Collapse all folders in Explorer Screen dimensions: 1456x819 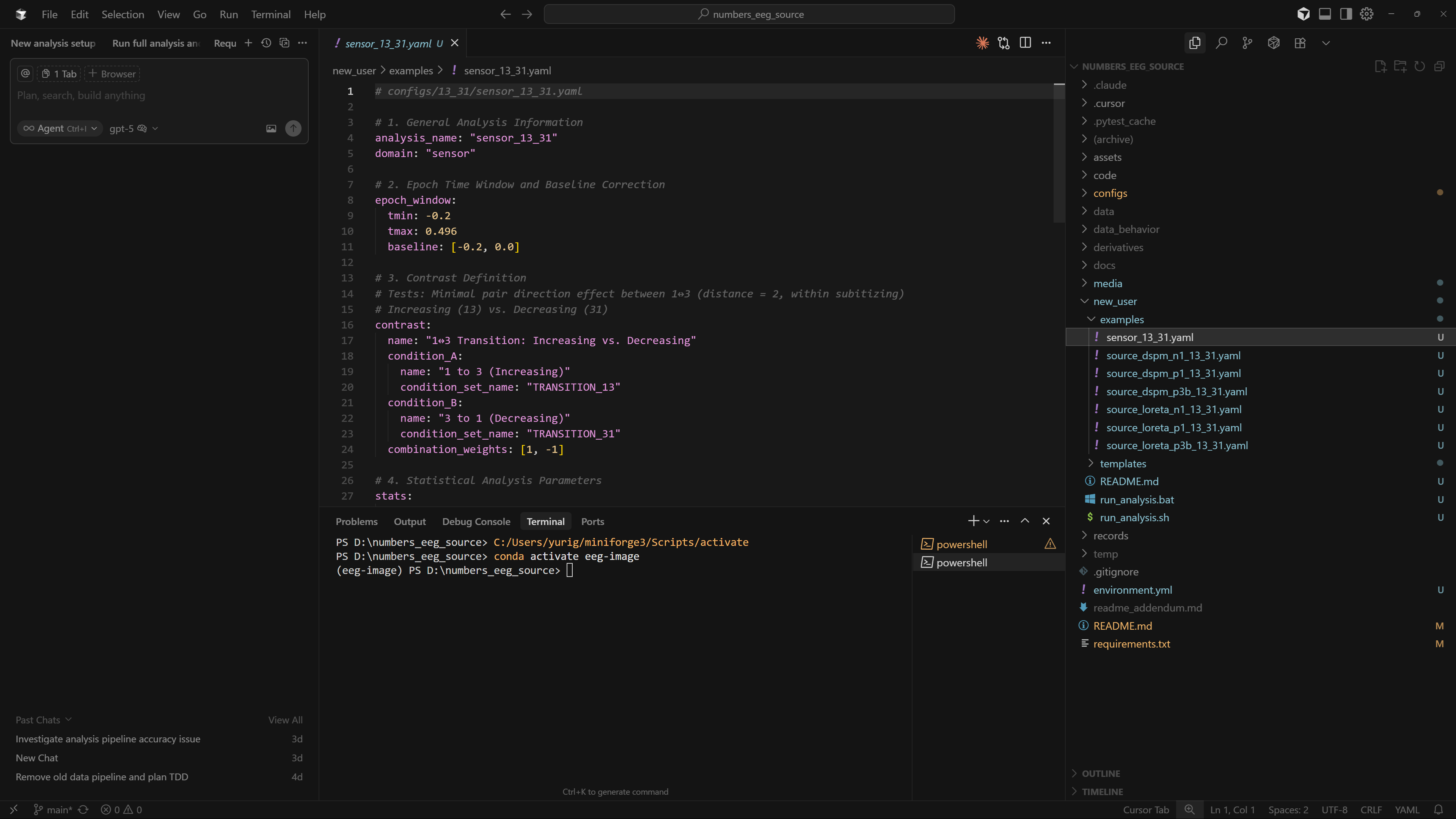[x=1439, y=66]
